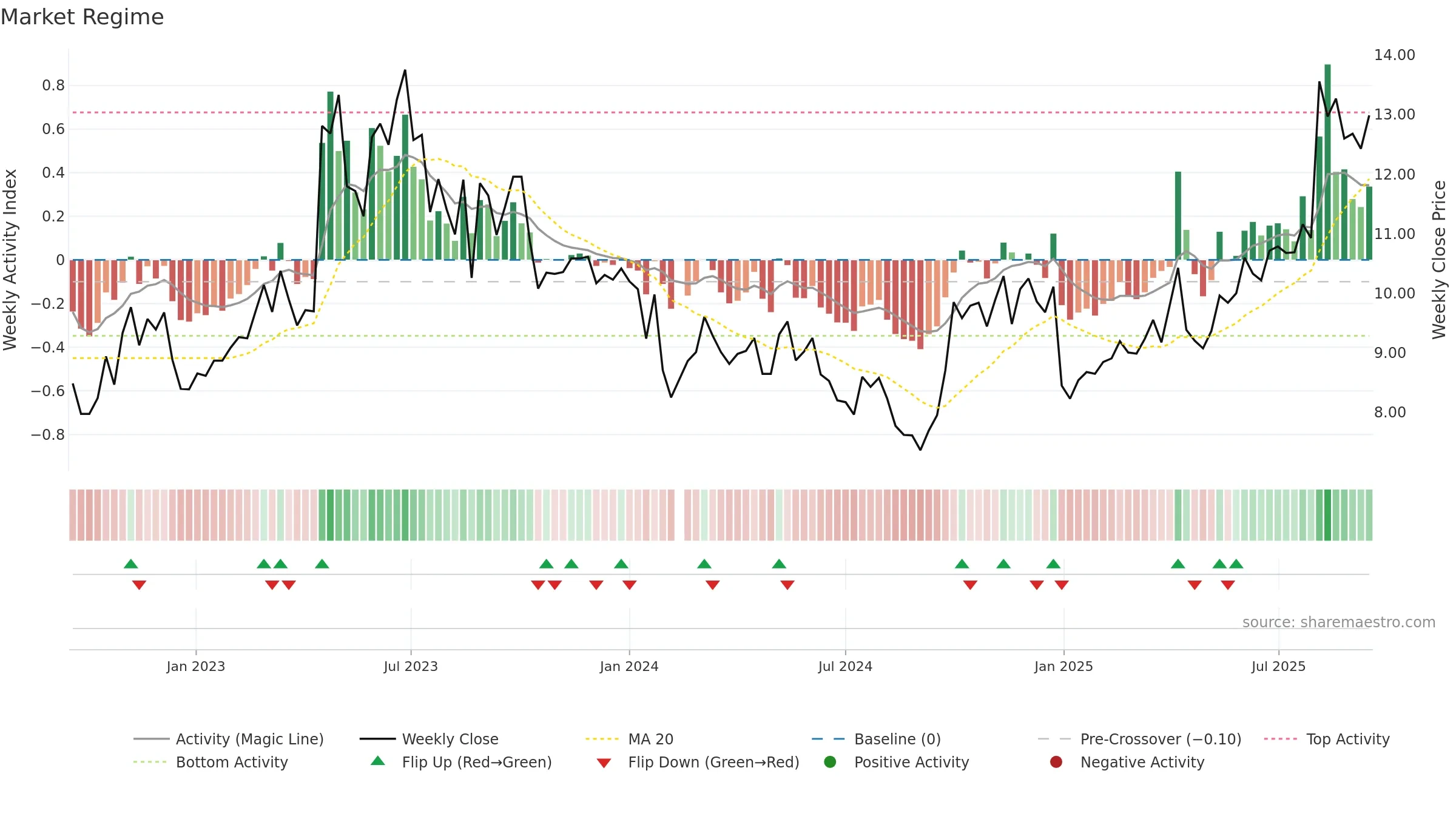
Task: Toggle the Flip Down (Green→Red) legend entry
Action: tap(698, 762)
